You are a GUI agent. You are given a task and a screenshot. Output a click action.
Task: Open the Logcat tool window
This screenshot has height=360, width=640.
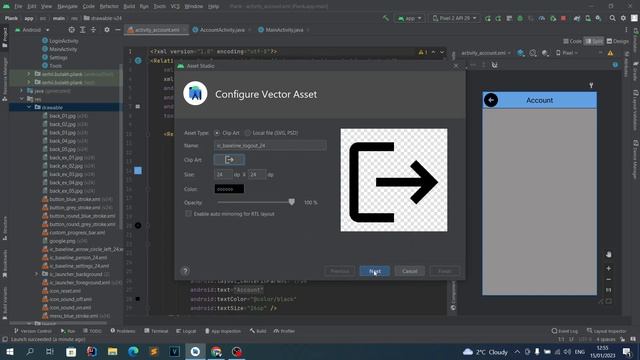coord(186,331)
